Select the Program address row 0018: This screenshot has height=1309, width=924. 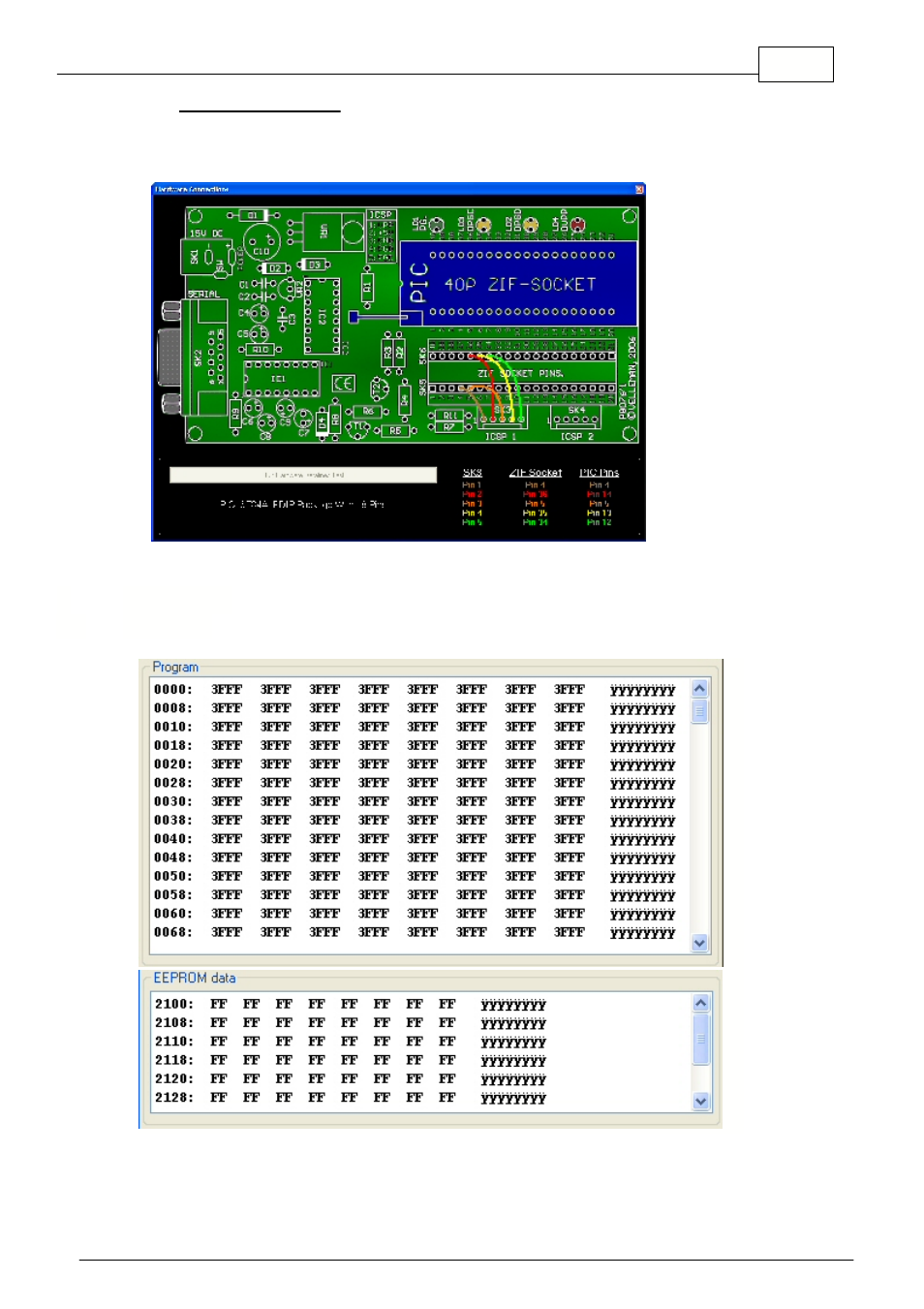tap(415, 746)
